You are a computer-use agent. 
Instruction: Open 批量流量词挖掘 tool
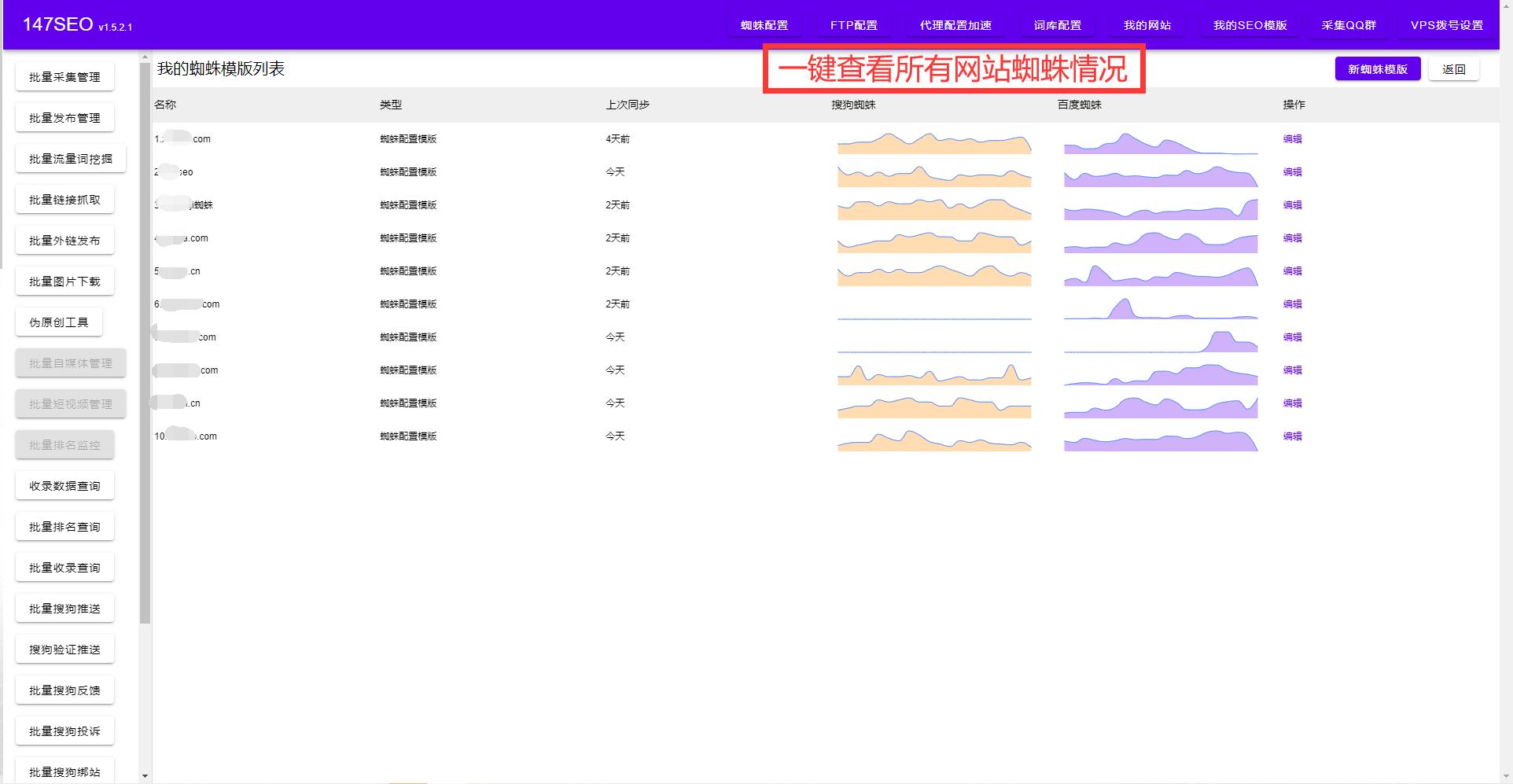click(69, 158)
